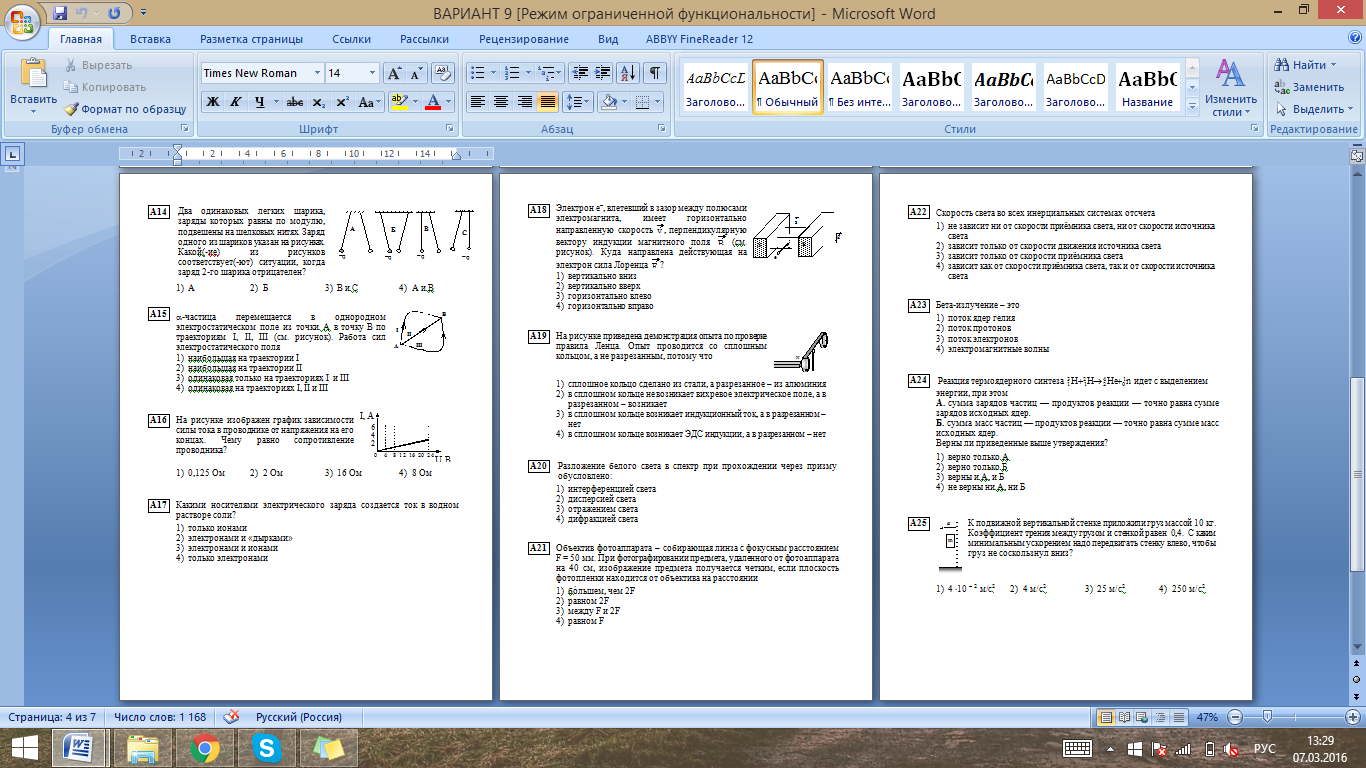The width and height of the screenshot is (1366, 768).
Task: Apply Формат по образцу format painter
Action: [125, 109]
